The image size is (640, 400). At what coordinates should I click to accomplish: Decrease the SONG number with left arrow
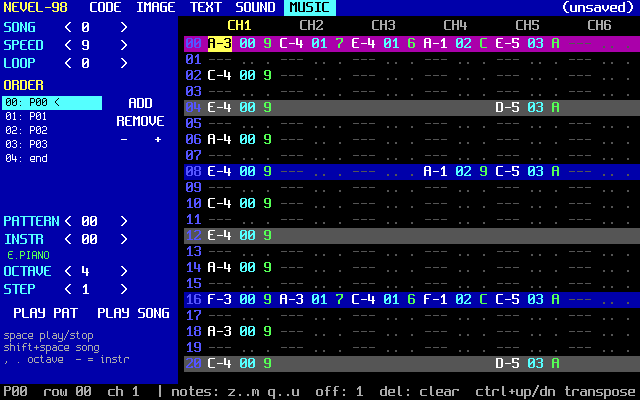[x=68, y=27]
